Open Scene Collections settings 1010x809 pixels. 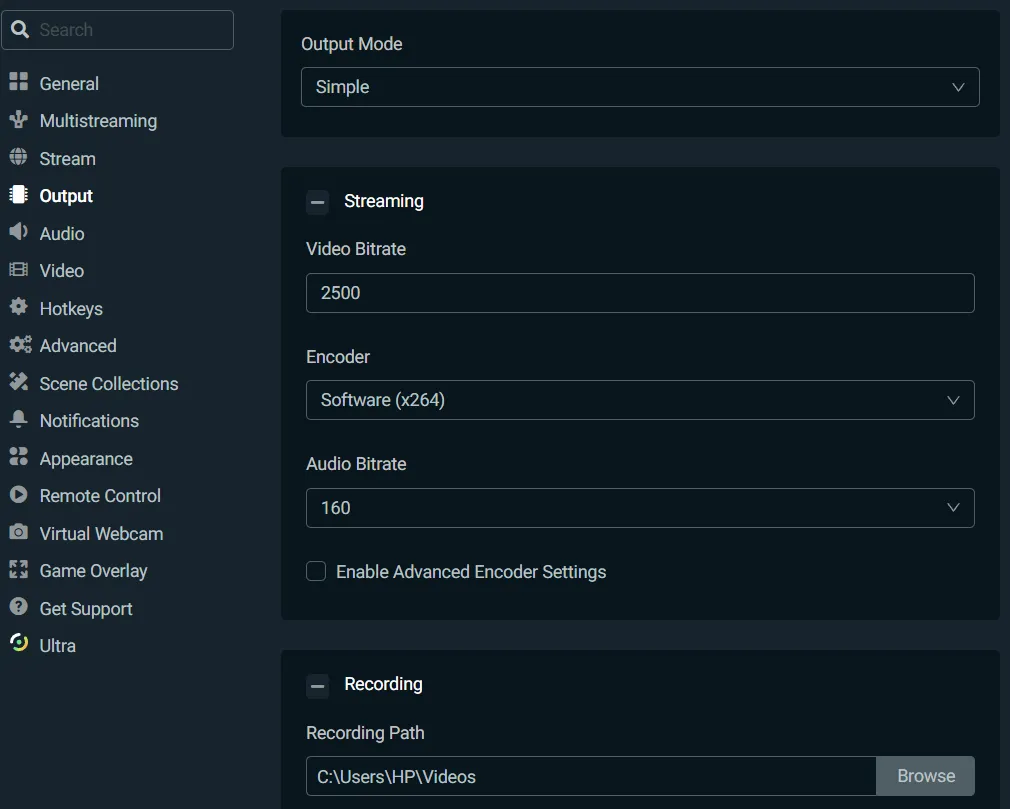click(x=108, y=384)
